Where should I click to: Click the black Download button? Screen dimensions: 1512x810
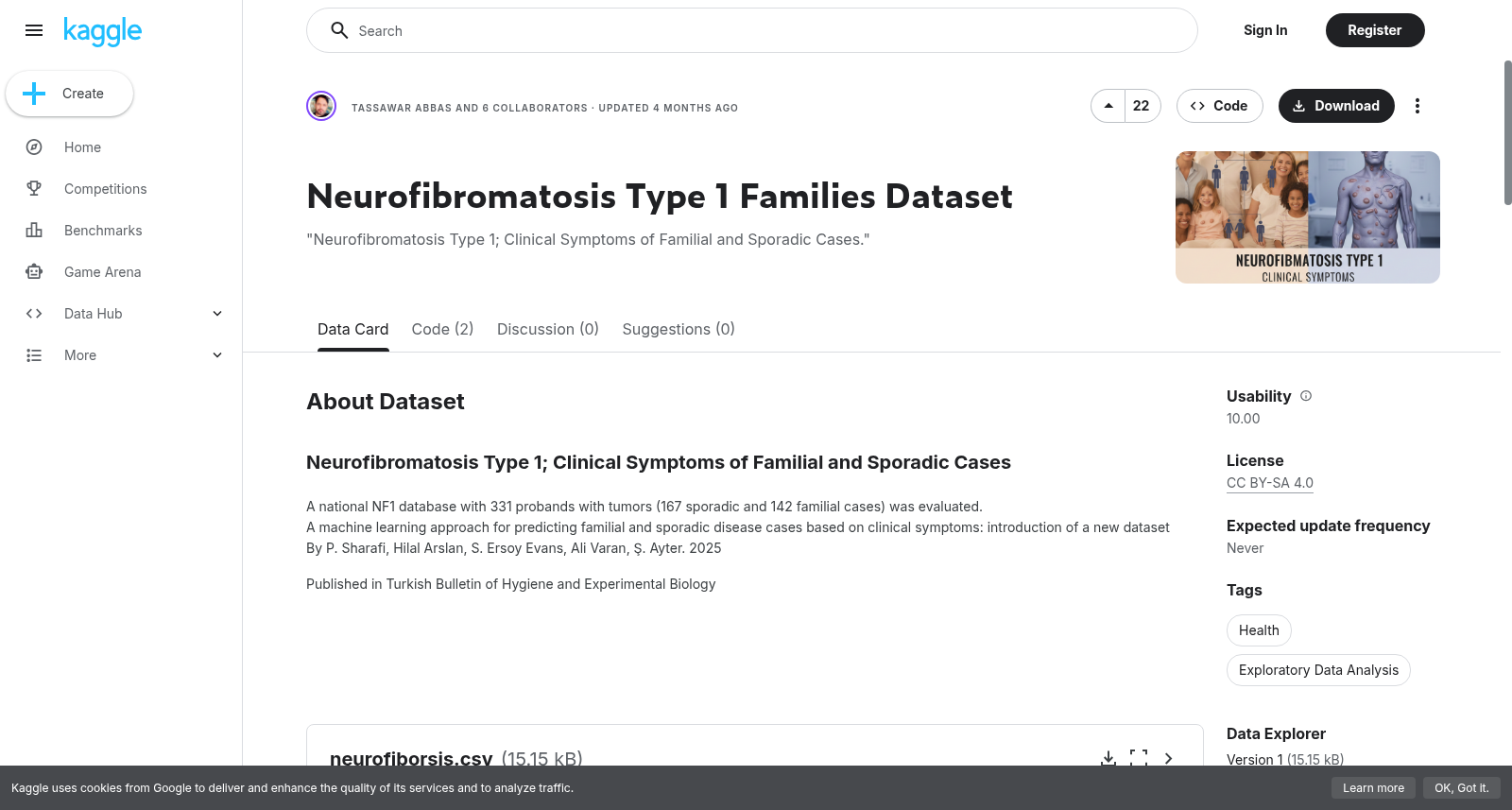[x=1336, y=106]
